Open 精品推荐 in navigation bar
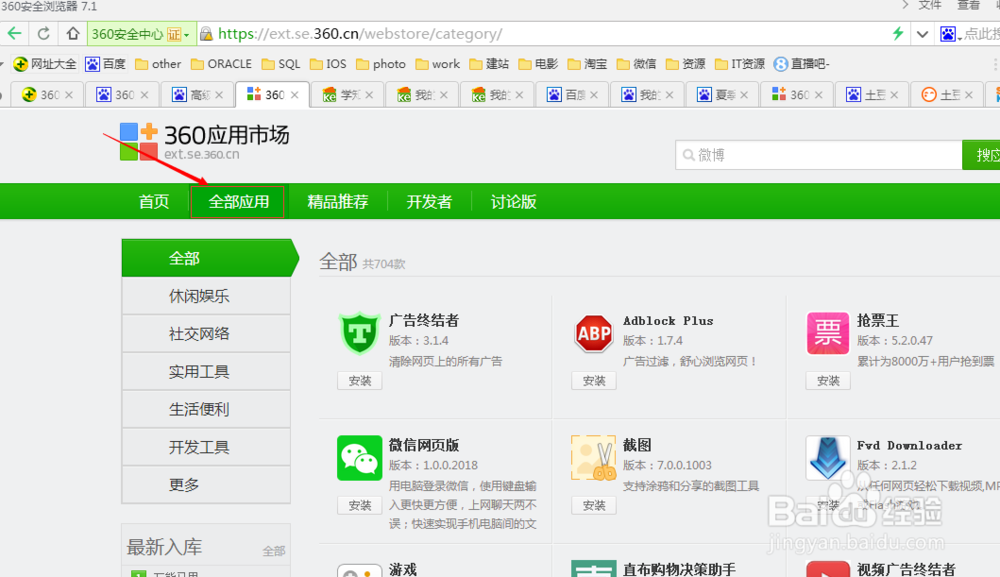The width and height of the screenshot is (1000, 577). pyautogui.click(x=337, y=201)
